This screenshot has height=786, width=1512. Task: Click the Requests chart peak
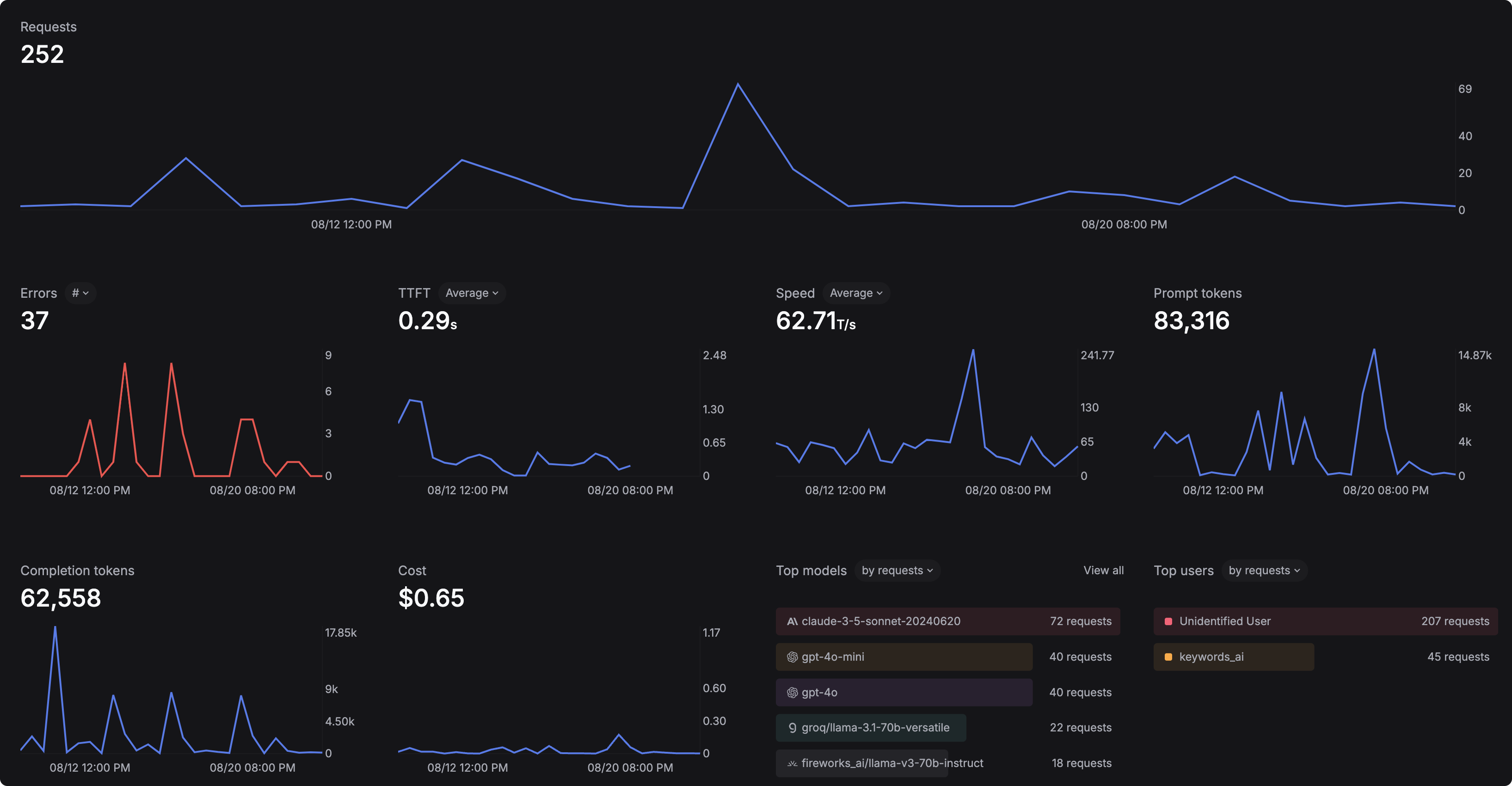click(x=739, y=84)
